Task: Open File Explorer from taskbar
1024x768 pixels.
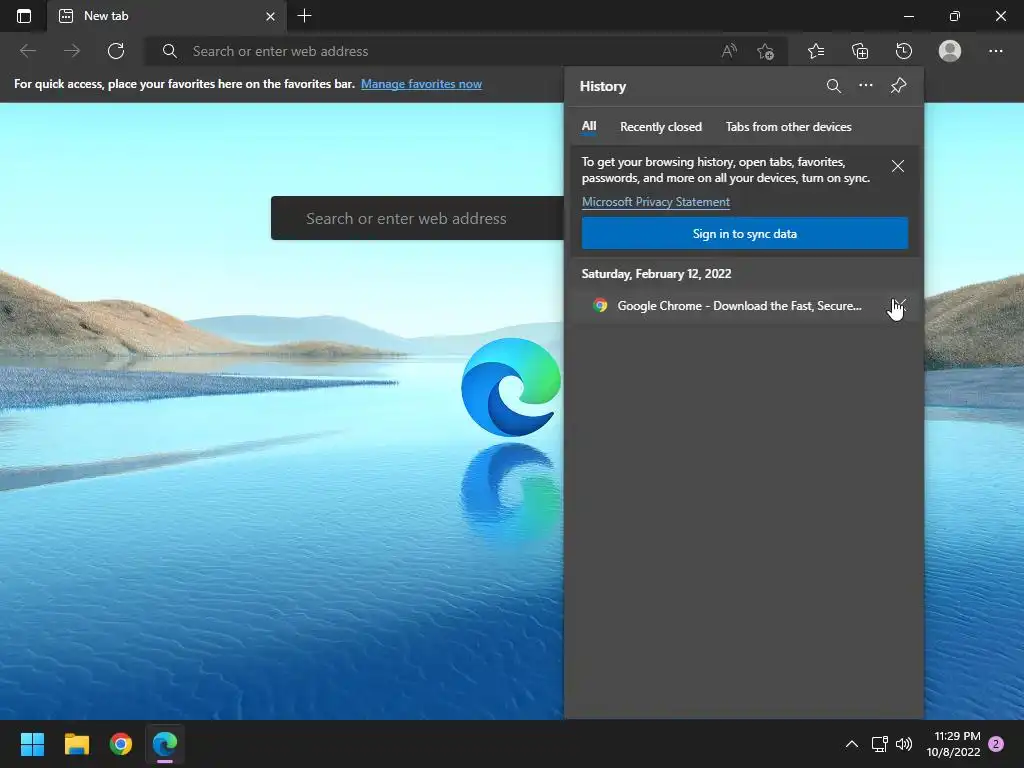Action: pyautogui.click(x=76, y=744)
